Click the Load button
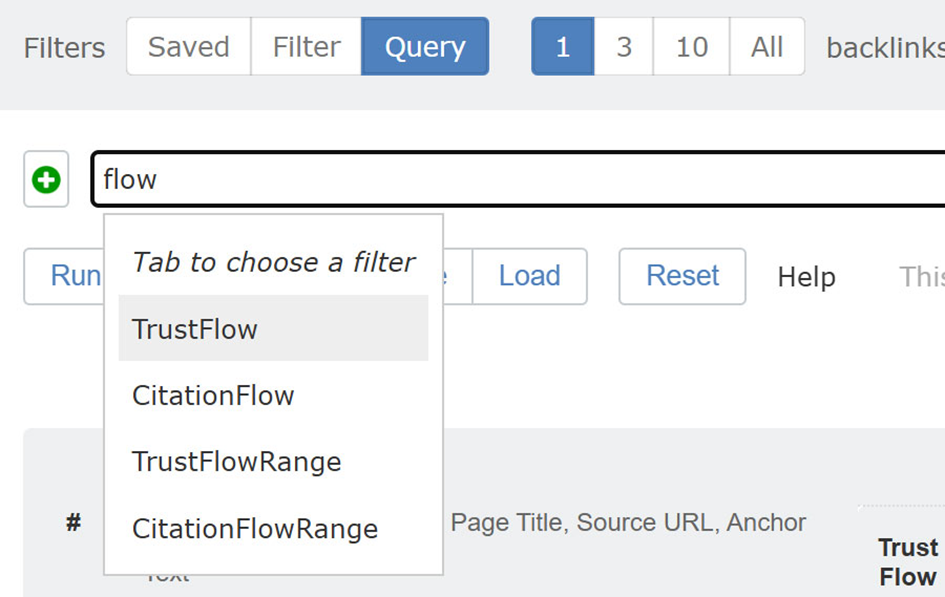 [529, 276]
